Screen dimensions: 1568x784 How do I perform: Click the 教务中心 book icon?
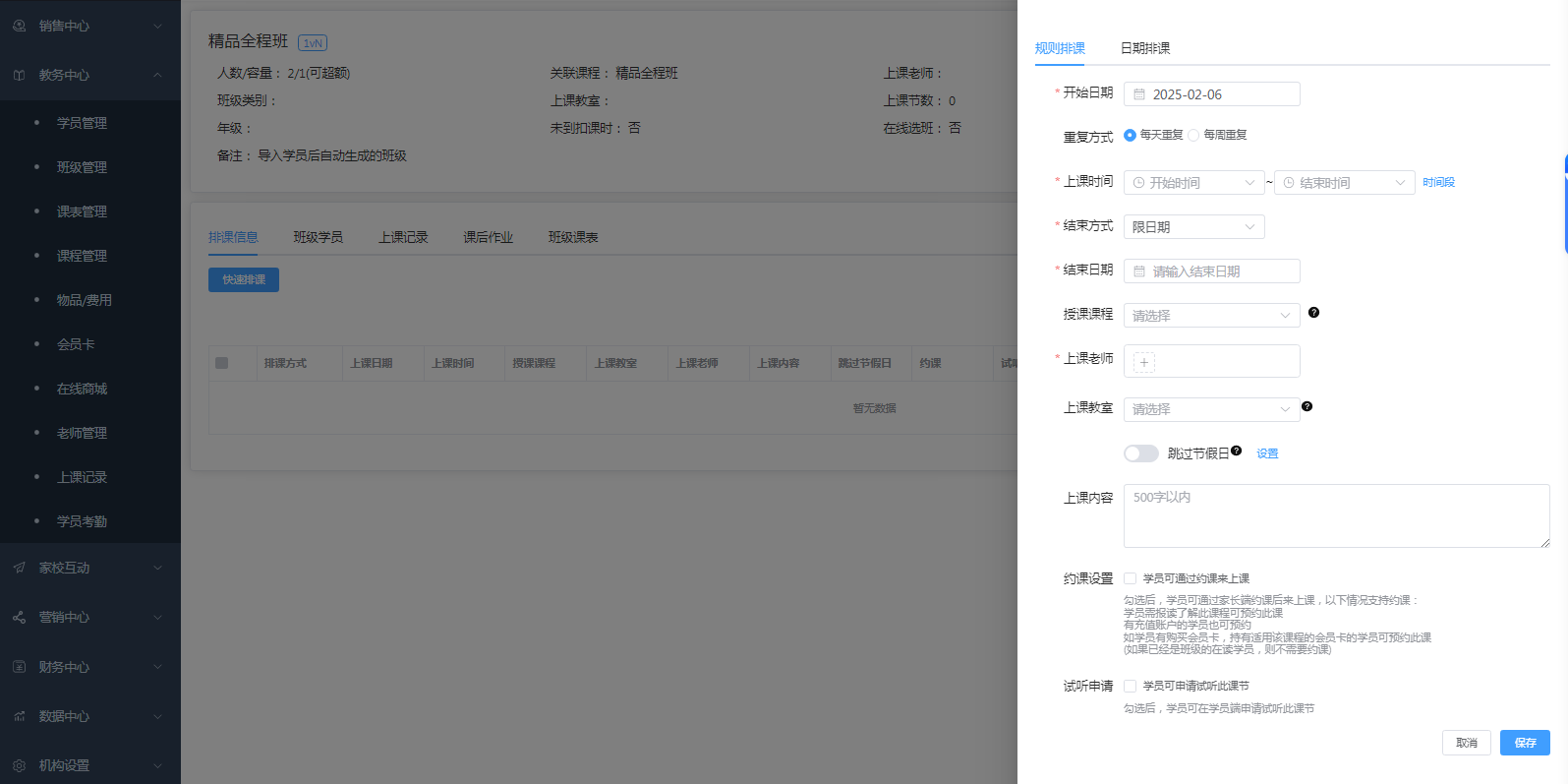(x=20, y=75)
